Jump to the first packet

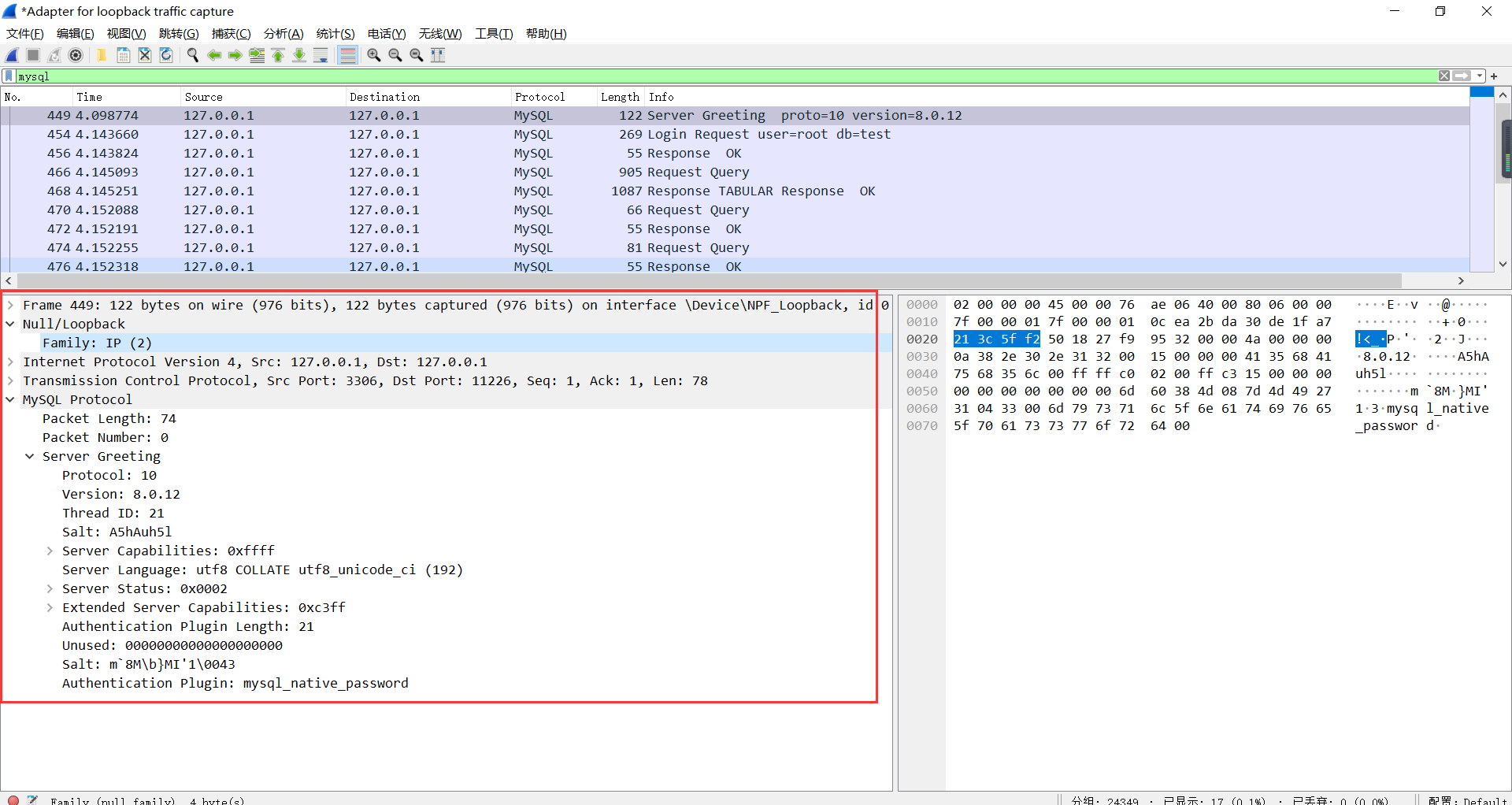pos(278,55)
